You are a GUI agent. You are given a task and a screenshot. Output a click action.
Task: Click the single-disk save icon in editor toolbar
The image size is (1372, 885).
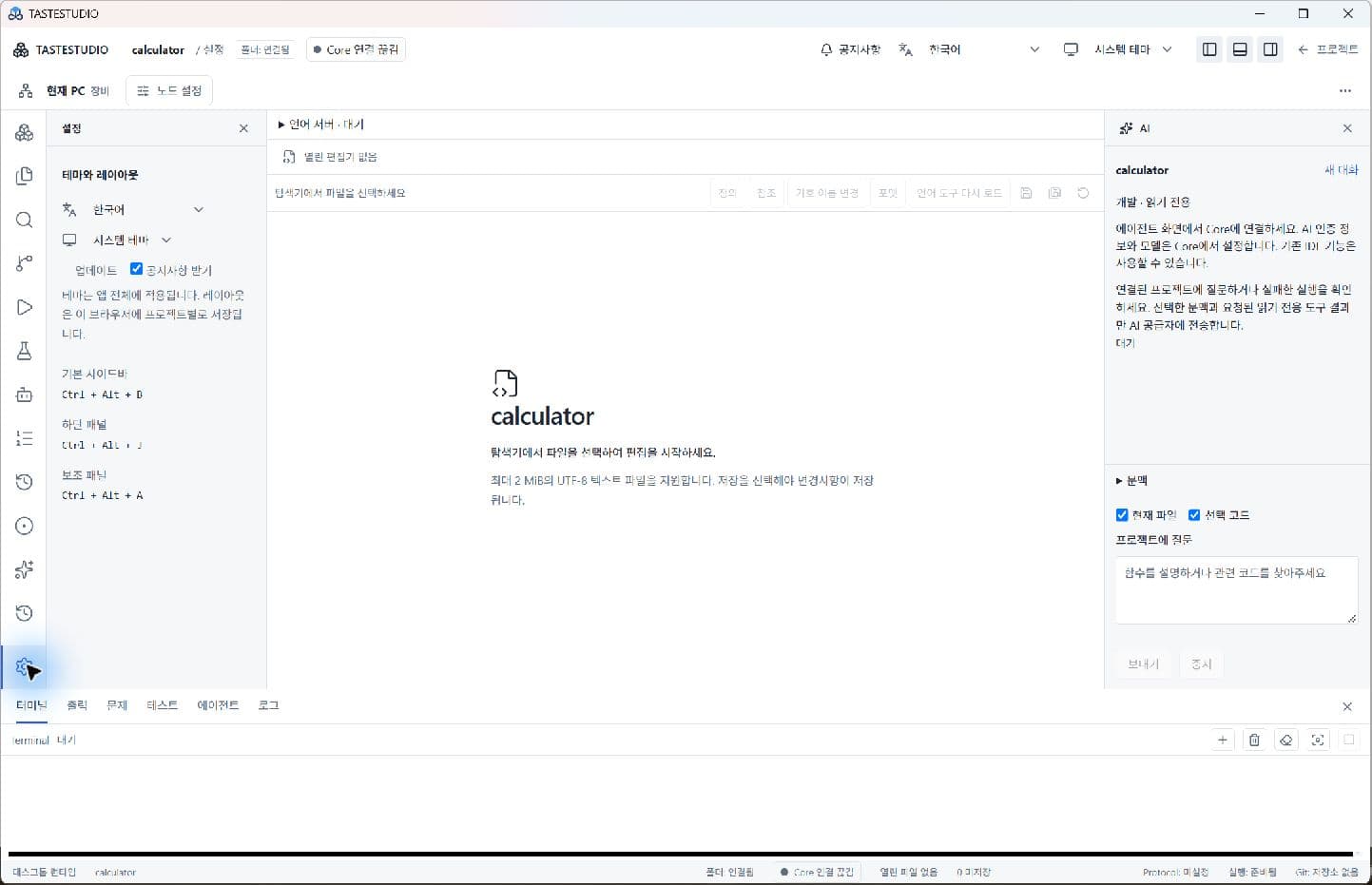[1026, 193]
